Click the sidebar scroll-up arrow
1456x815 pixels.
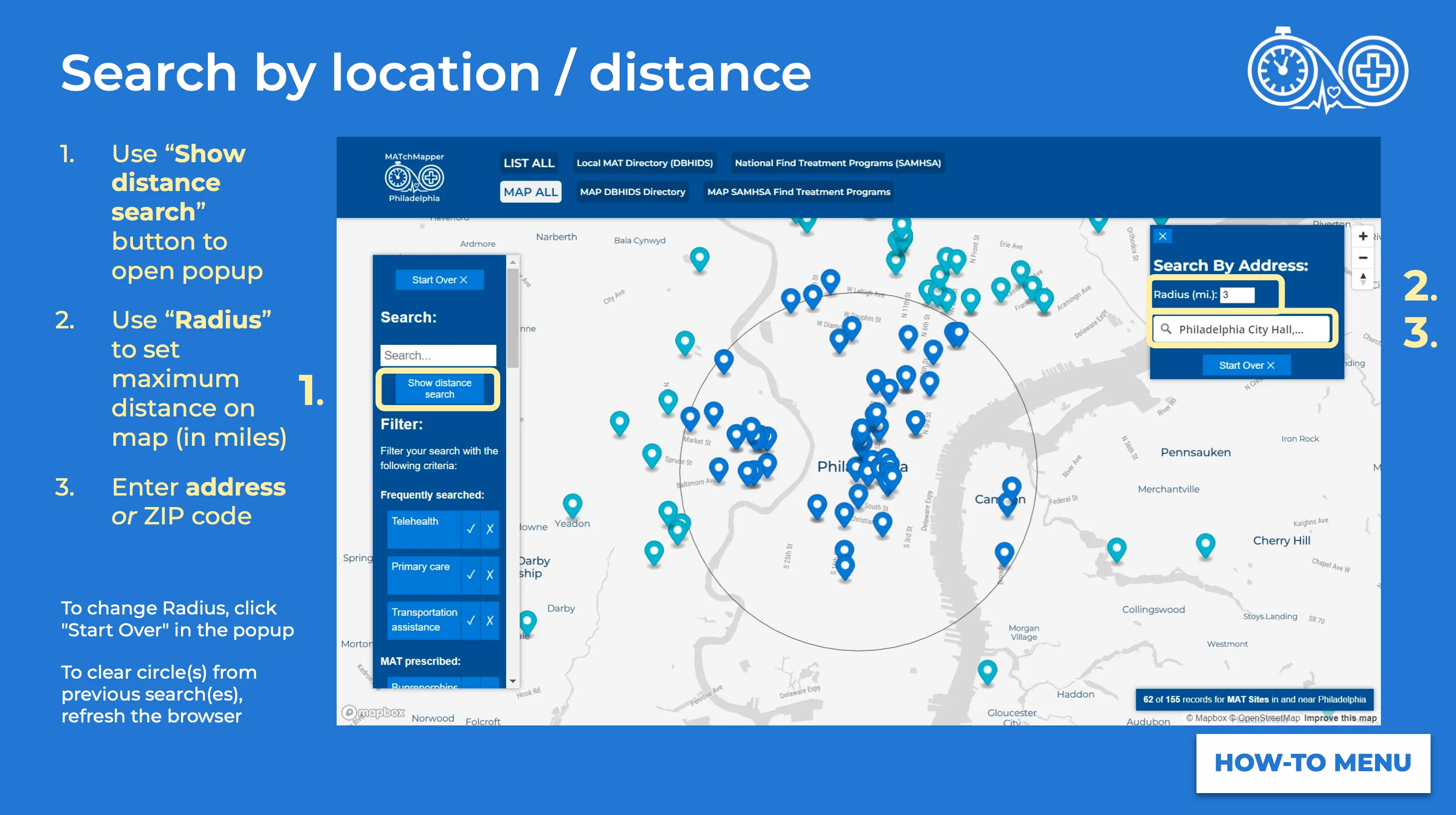point(513,262)
